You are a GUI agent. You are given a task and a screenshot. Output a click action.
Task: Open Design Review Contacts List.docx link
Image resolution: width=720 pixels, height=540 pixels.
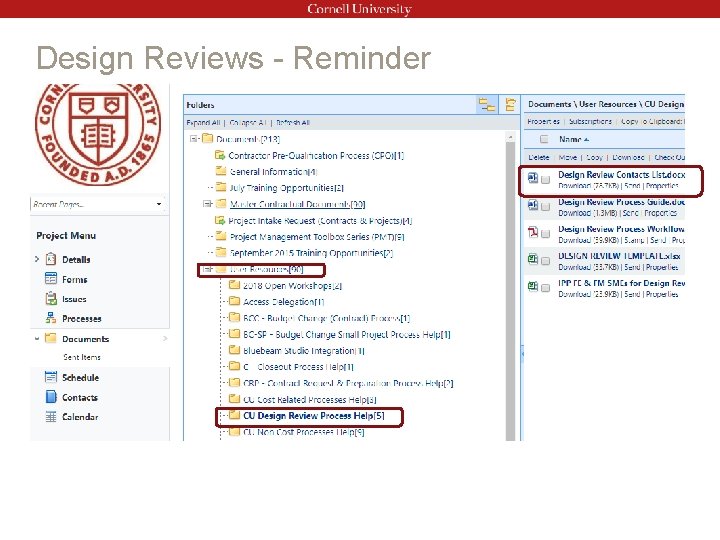(622, 174)
